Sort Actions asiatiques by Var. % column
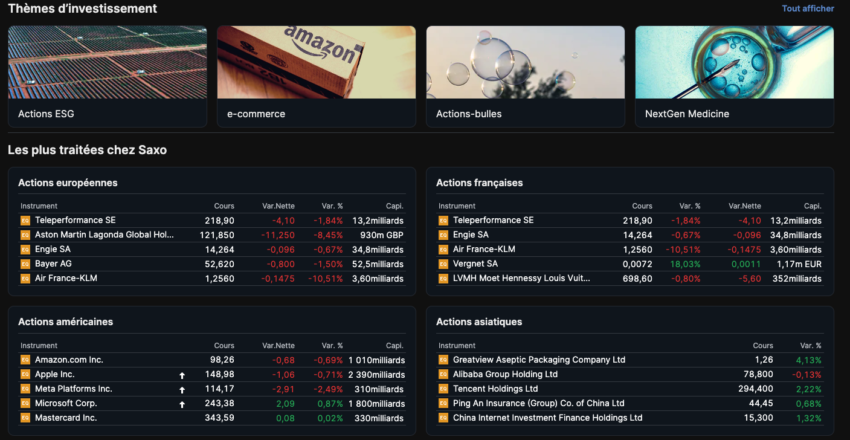Image resolution: width=850 pixels, height=440 pixels. (811, 346)
